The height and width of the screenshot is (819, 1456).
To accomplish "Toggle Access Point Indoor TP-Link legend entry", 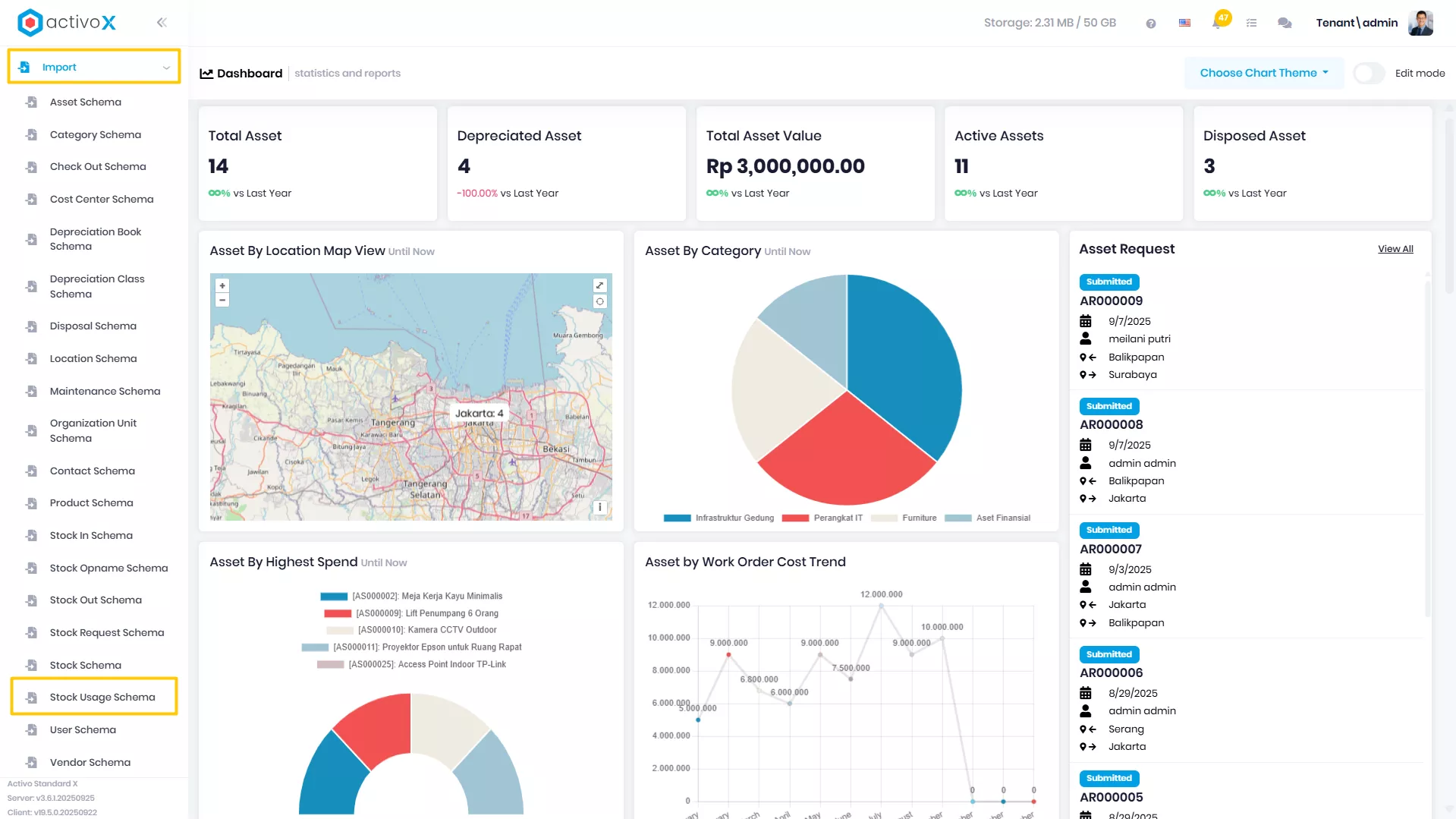I will [411, 665].
